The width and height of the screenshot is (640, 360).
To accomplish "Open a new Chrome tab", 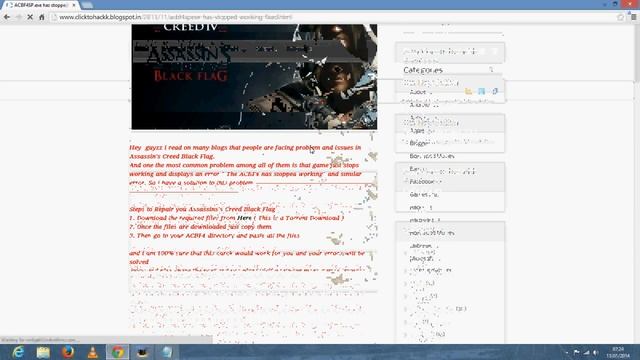I will (x=87, y=5).
